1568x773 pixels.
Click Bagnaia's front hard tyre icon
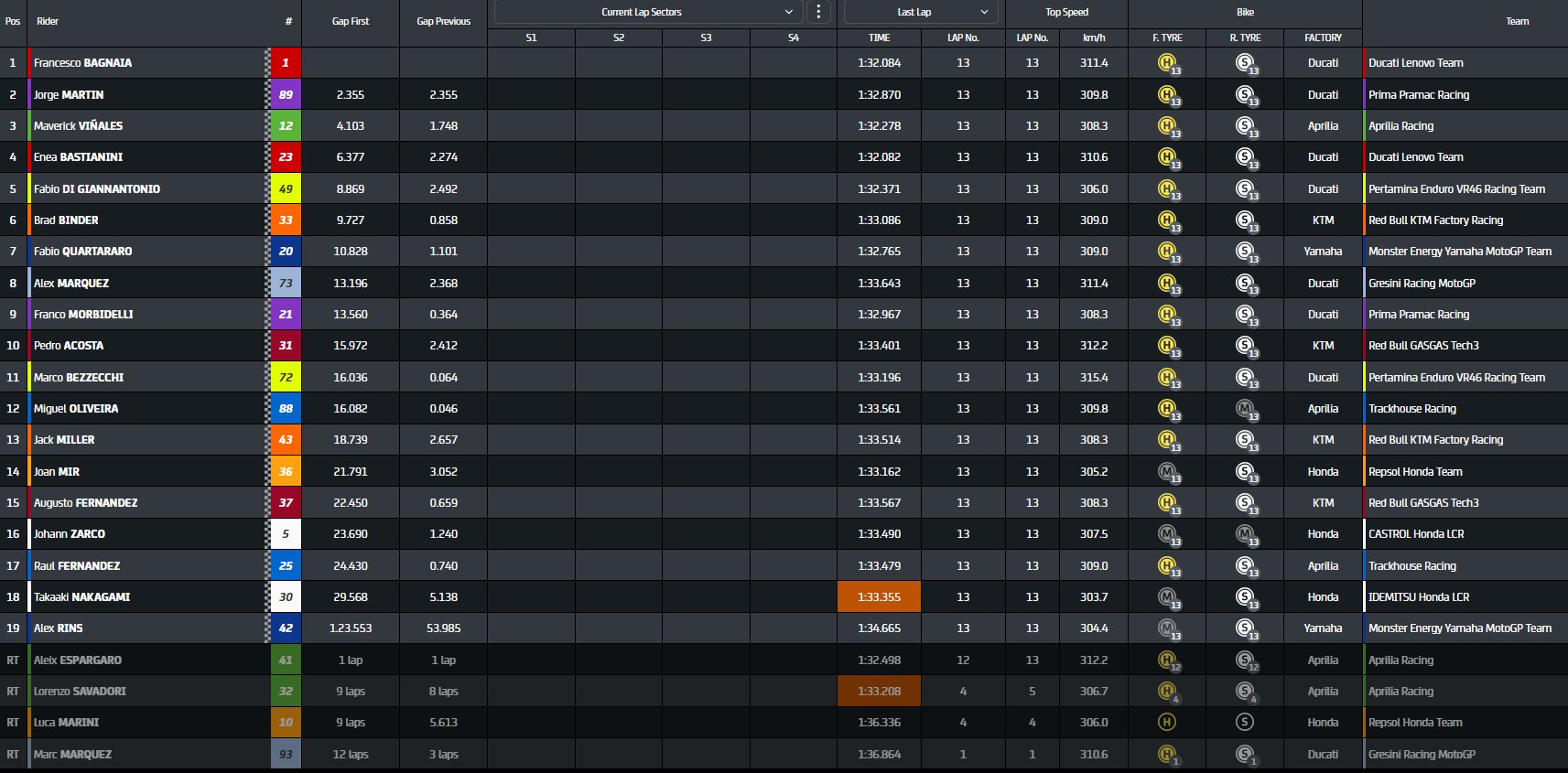click(x=1166, y=63)
